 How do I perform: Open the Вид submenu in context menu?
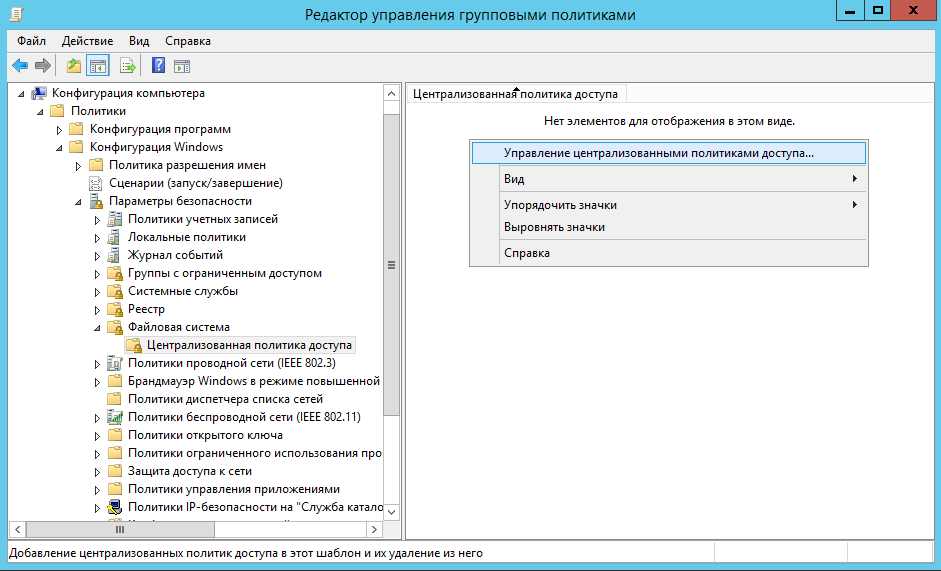[669, 179]
